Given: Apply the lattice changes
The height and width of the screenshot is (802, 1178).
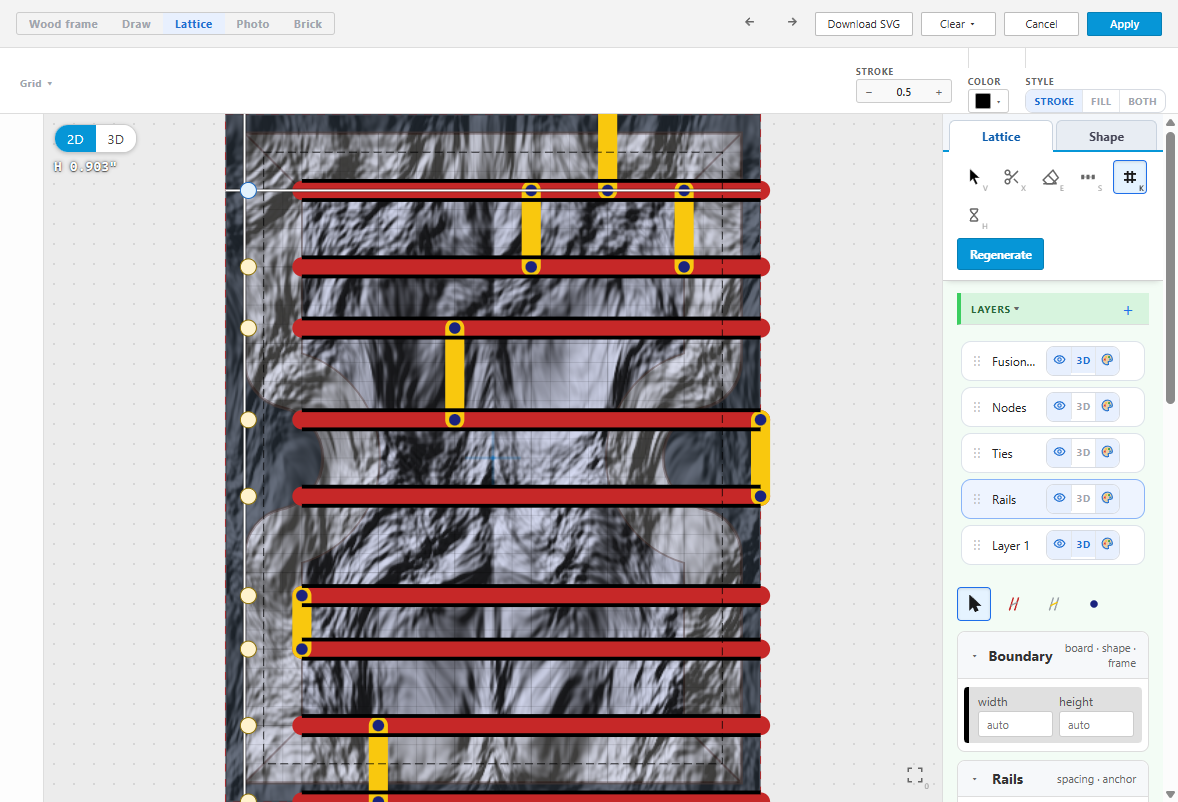Looking at the screenshot, I should pos(1124,24).
